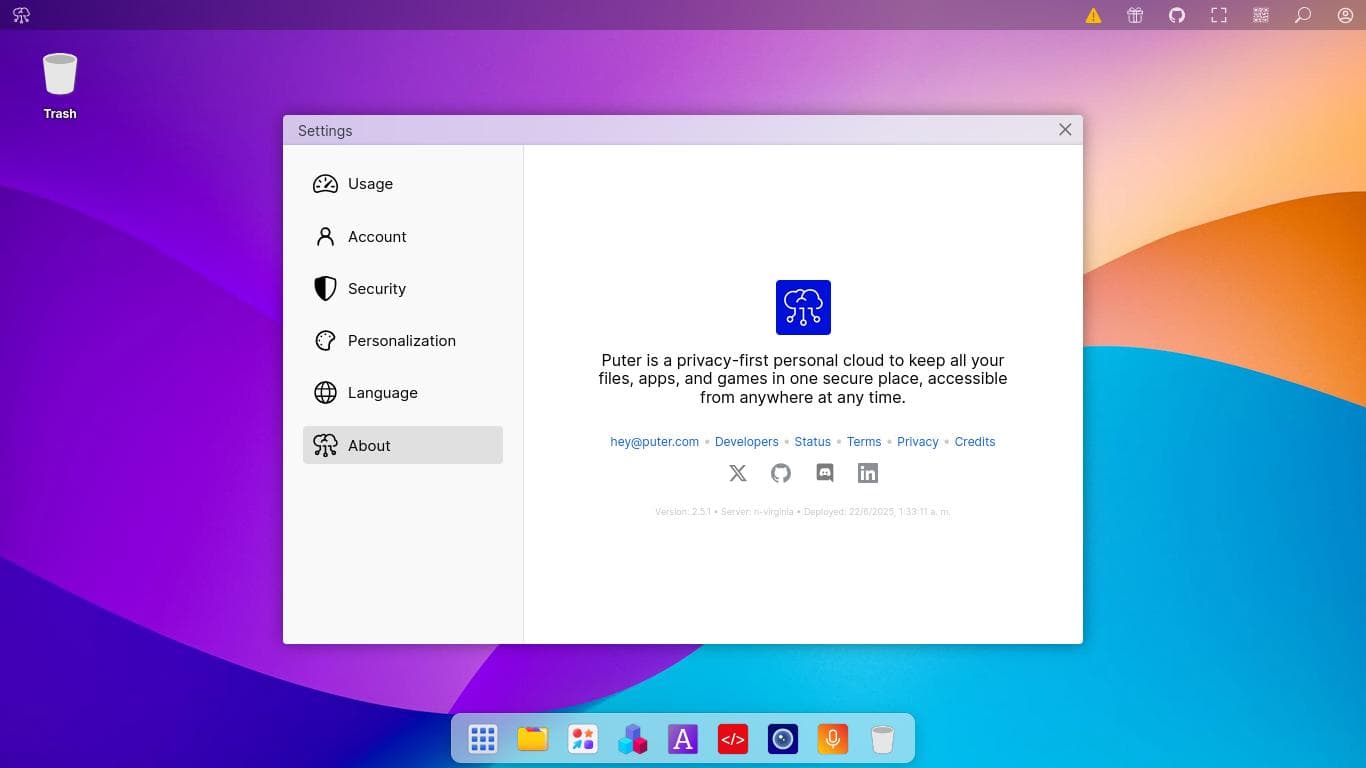Launch the App Center dock icon

[583, 739]
